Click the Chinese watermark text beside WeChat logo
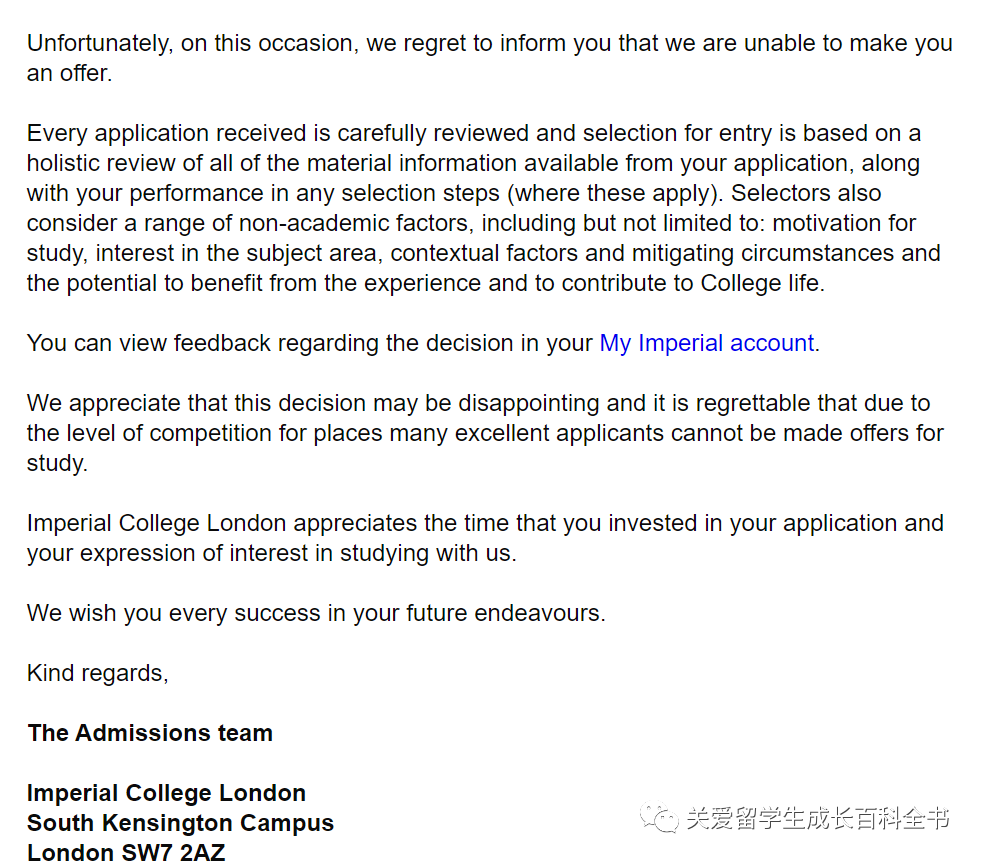Viewport: 981px width, 861px height. point(818,818)
